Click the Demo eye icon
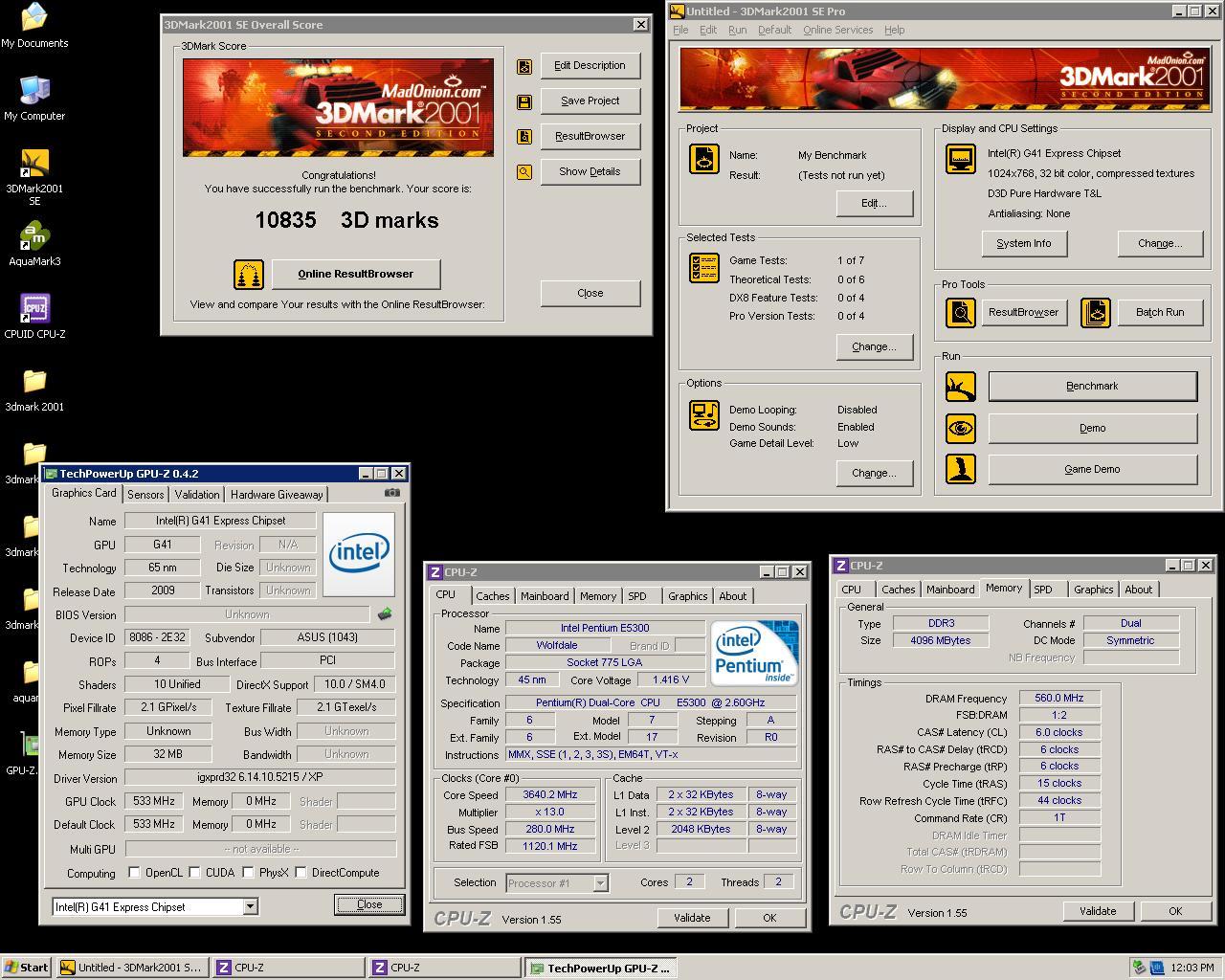The image size is (1225, 980). point(961,428)
